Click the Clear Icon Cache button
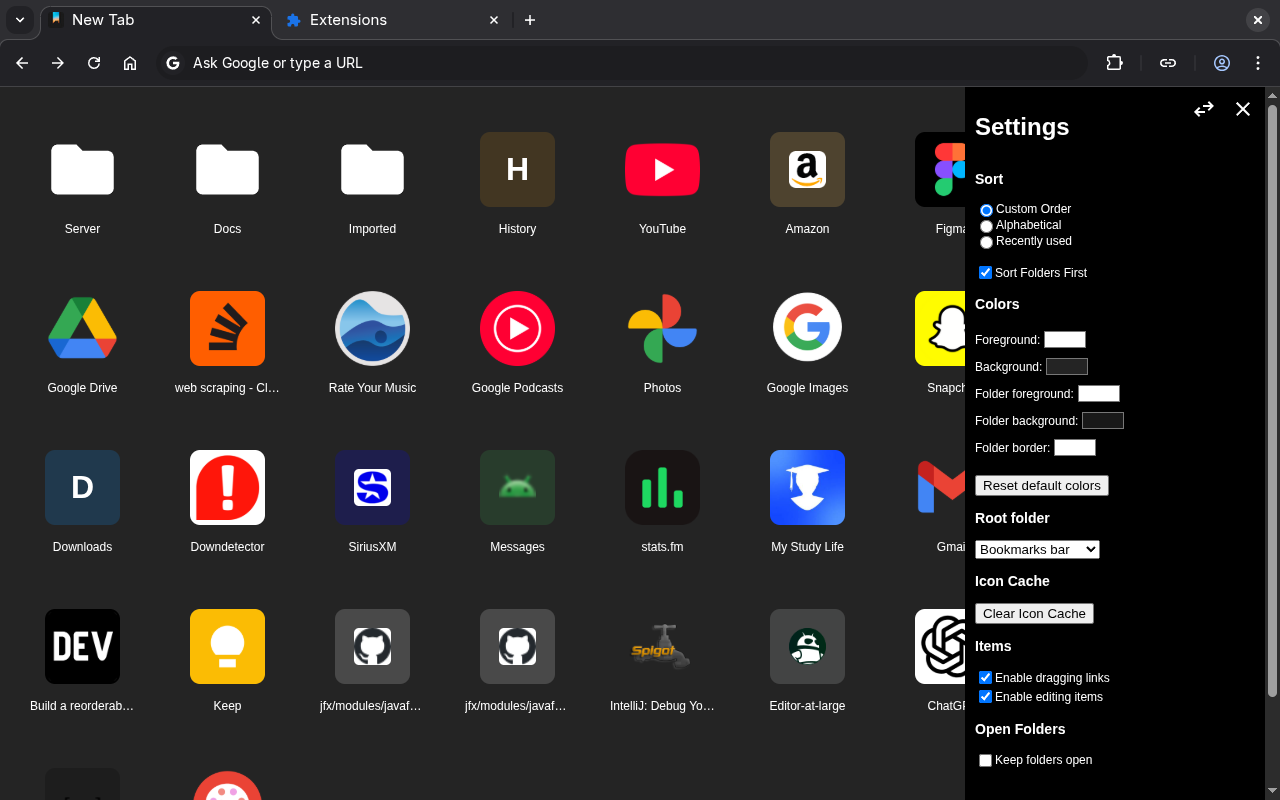This screenshot has height=800, width=1280. tap(1034, 613)
